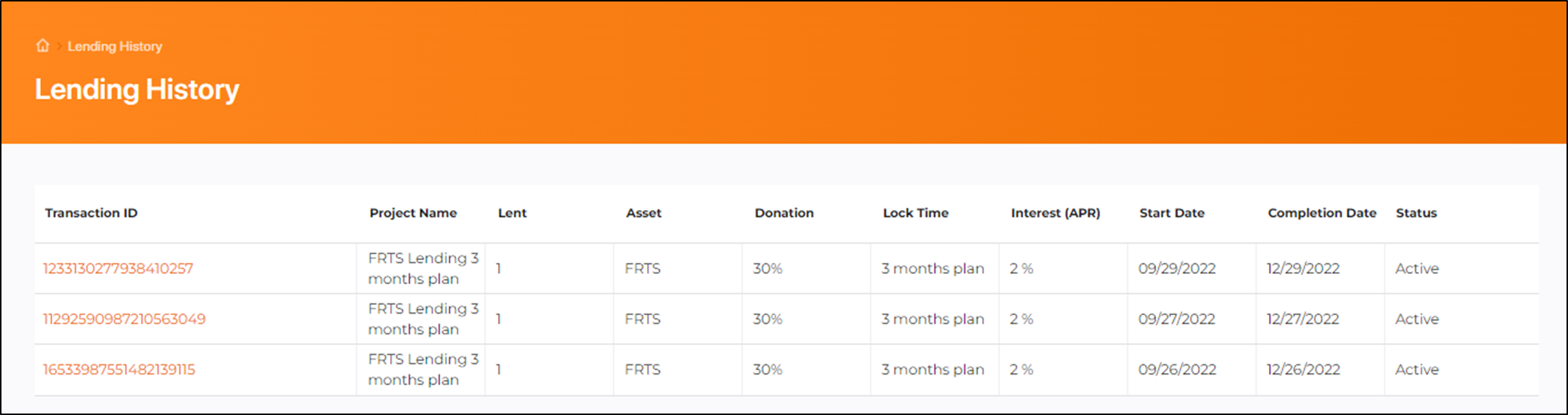Click the Donation column header
This screenshot has height=415, width=1568.
pos(784,213)
